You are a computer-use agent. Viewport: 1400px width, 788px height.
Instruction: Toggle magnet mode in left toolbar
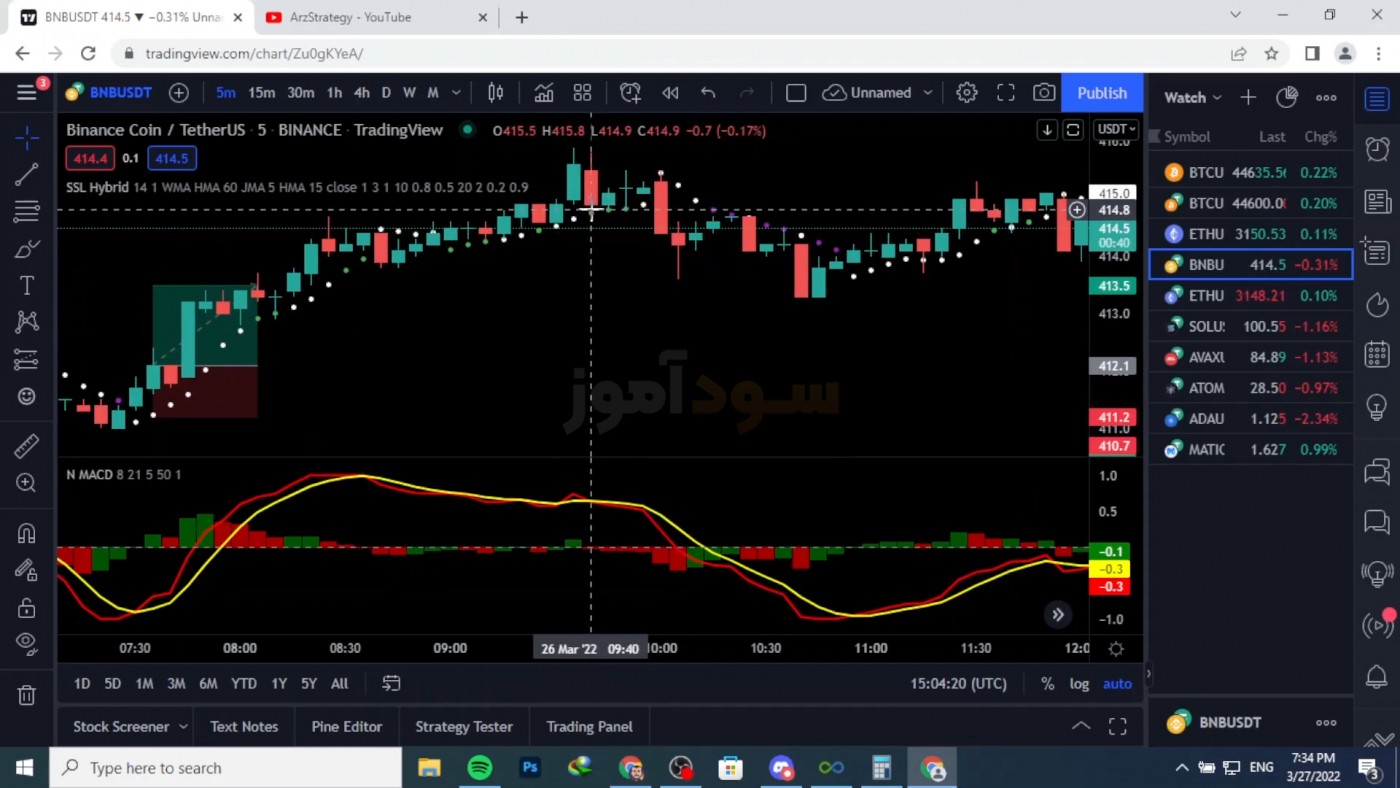point(27,533)
